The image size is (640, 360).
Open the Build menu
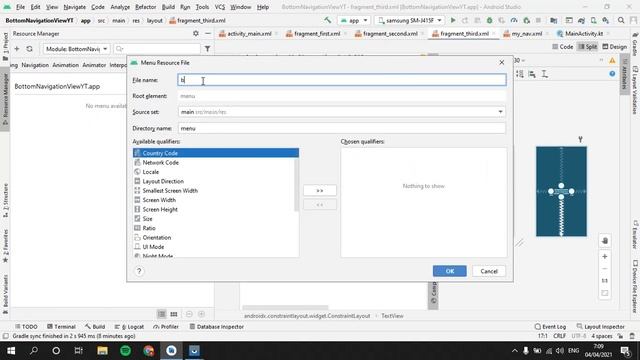(168, 7)
